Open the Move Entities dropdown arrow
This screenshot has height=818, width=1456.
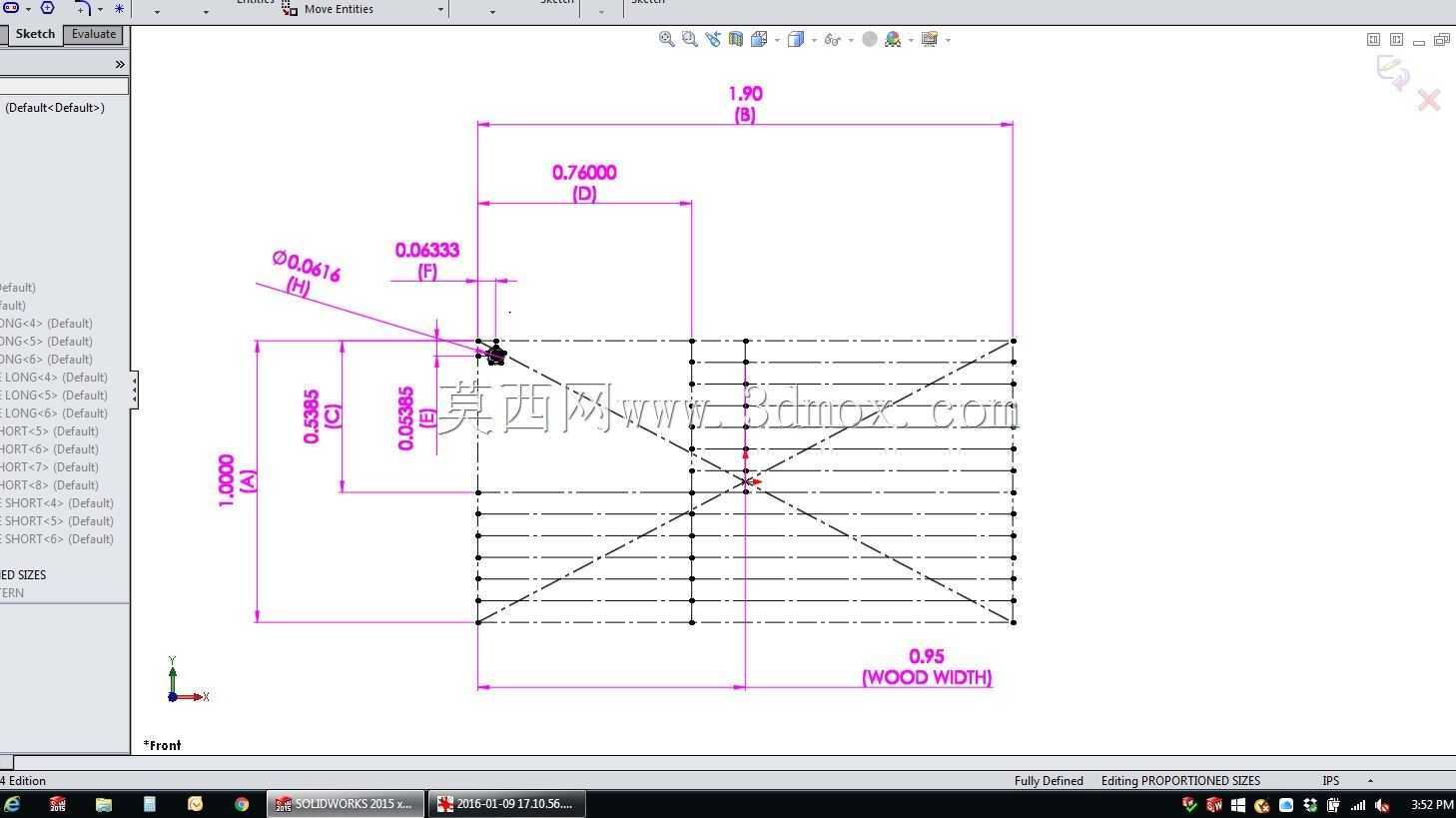[440, 10]
